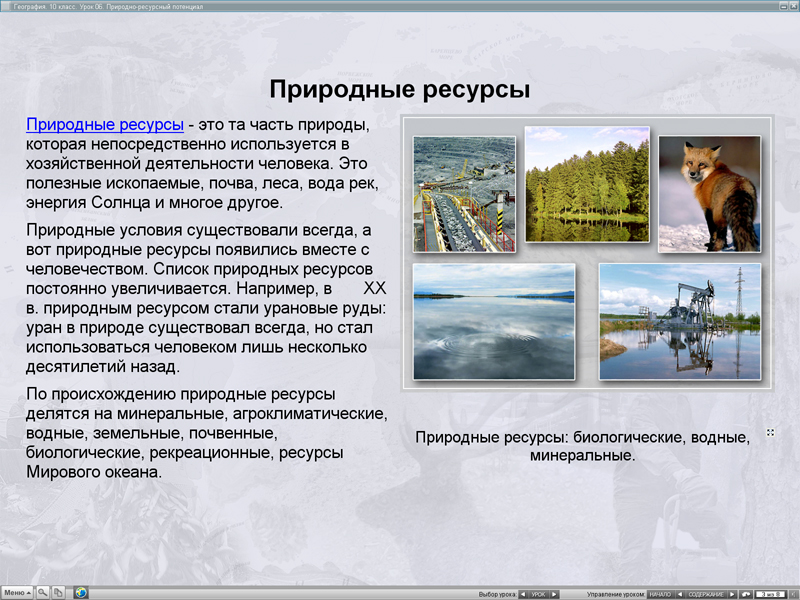Click the resize arrows icon beside the caption
Viewport: 800px width, 600px height.
pos(771,432)
